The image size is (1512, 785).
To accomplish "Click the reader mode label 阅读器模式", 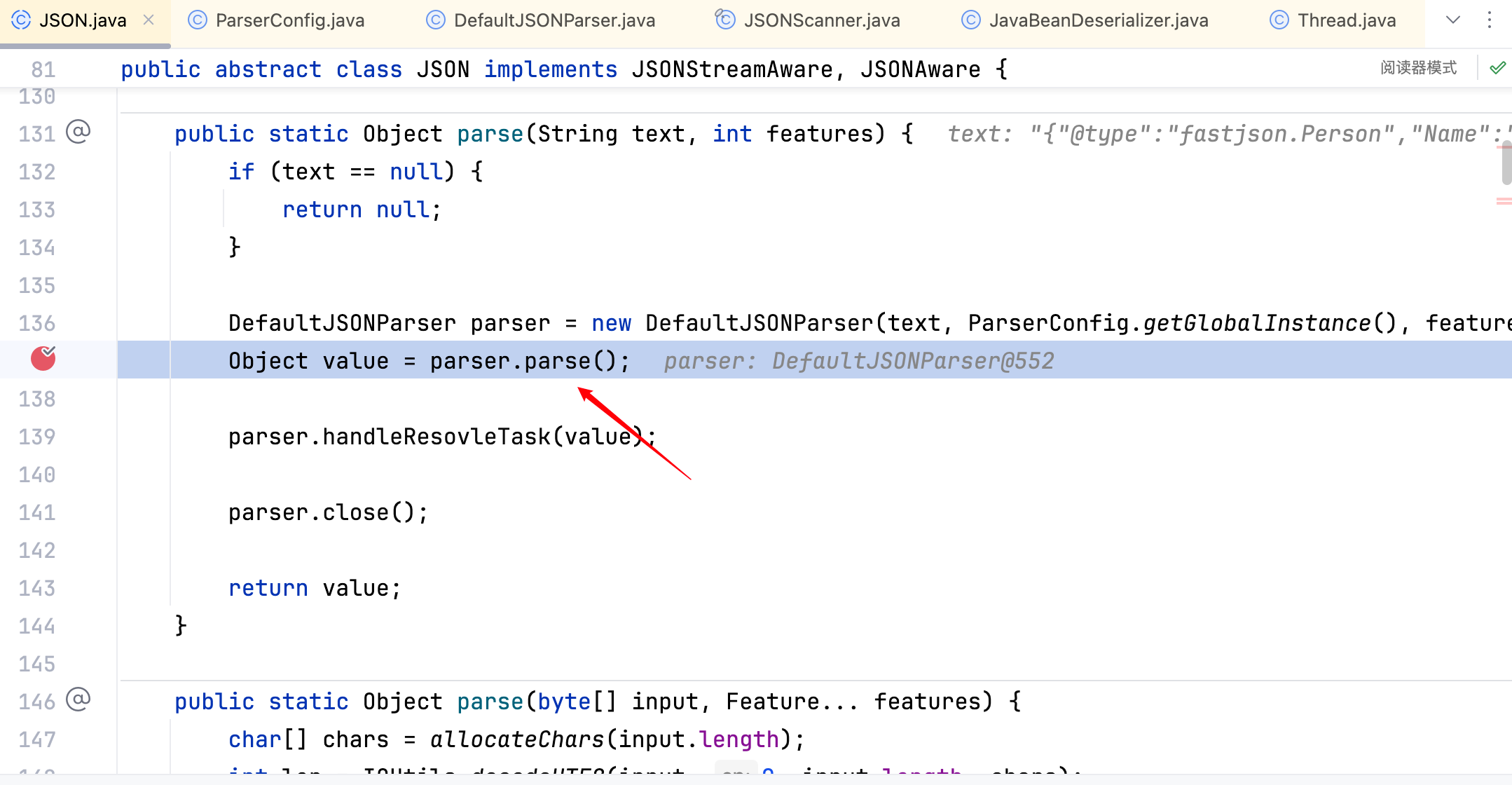I will pyautogui.click(x=1418, y=68).
